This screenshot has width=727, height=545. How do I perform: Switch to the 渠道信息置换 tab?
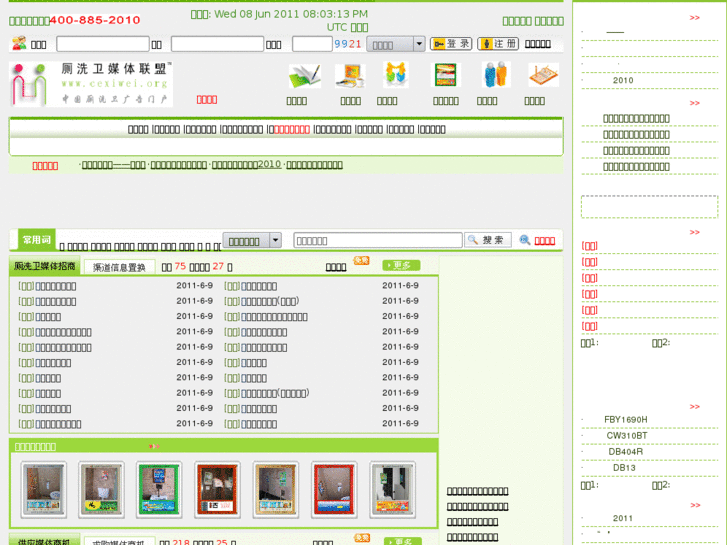(x=119, y=267)
